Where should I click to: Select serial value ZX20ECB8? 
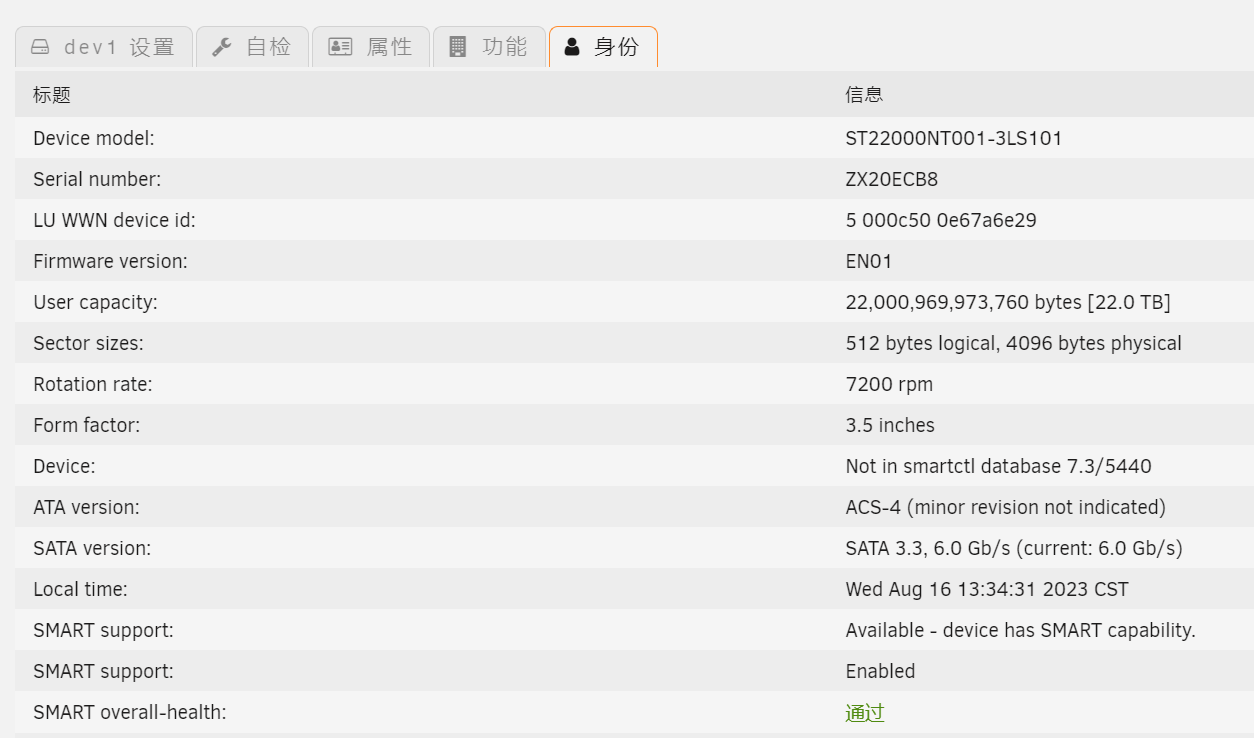(x=892, y=179)
